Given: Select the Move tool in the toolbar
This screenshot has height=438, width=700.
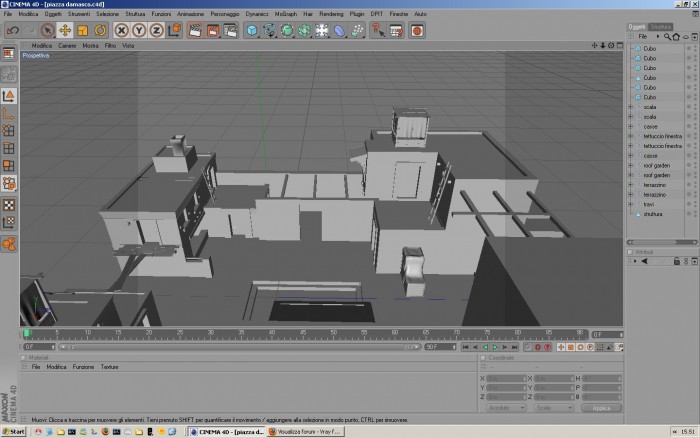Looking at the screenshot, I should click(x=65, y=30).
